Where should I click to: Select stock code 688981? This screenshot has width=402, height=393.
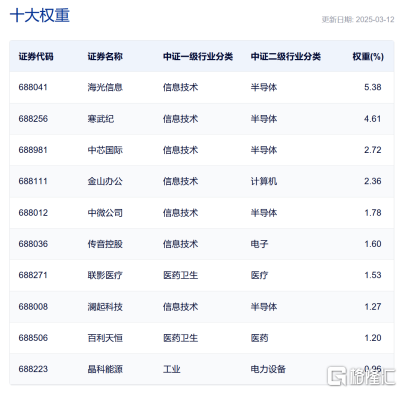point(33,150)
